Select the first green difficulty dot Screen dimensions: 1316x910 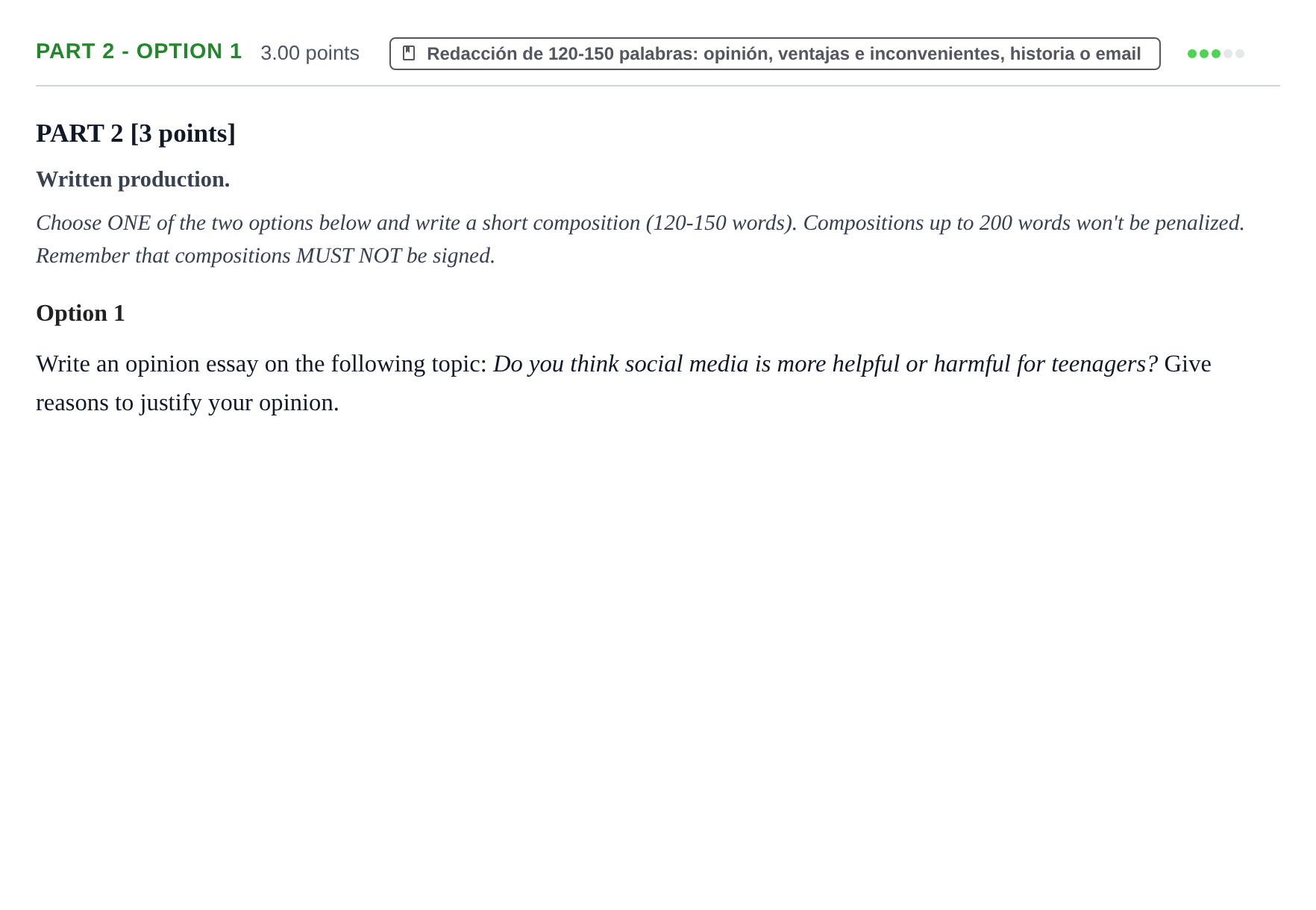pos(1192,54)
